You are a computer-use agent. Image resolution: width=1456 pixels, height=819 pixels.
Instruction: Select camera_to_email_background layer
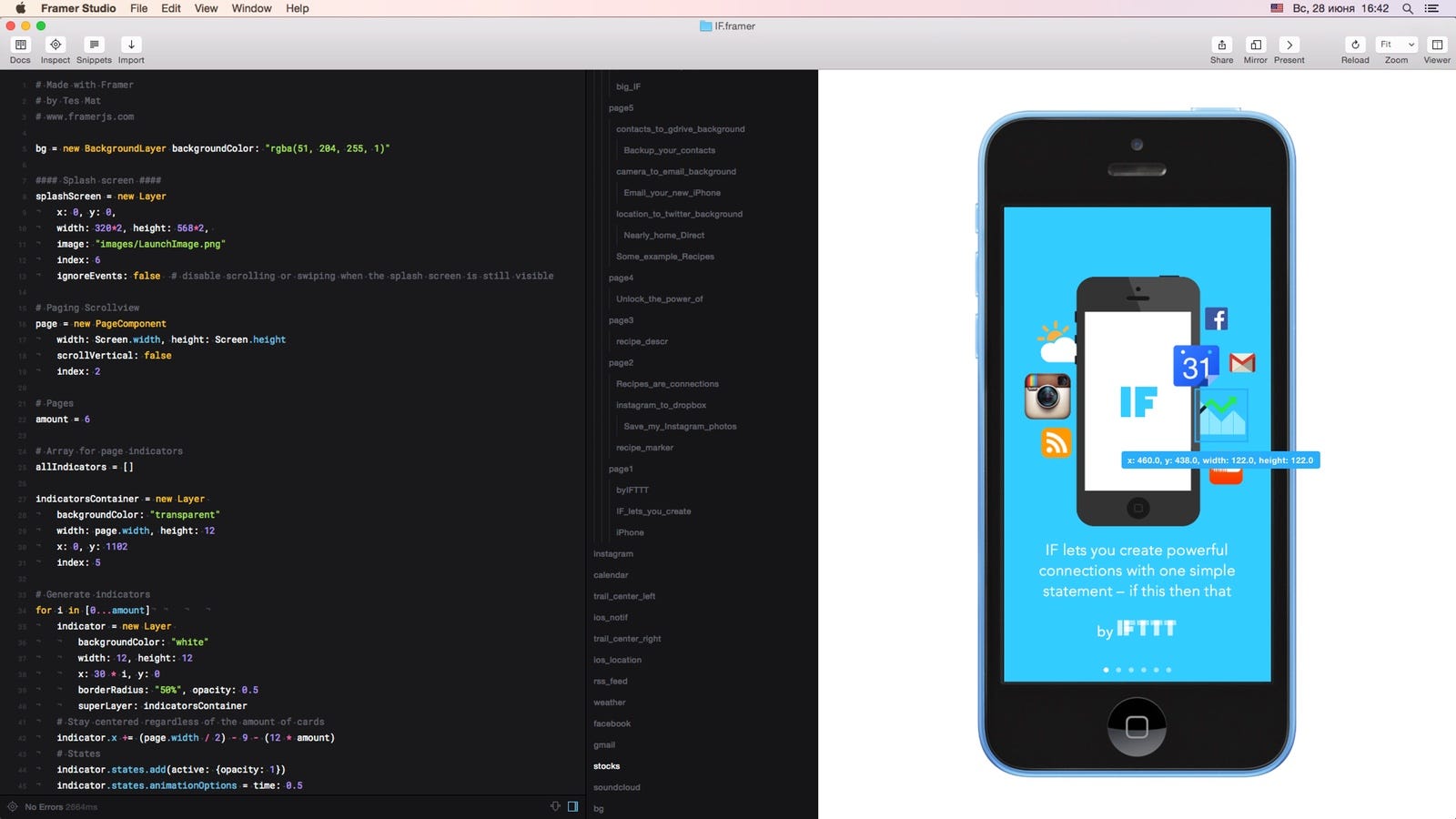pyautogui.click(x=676, y=171)
